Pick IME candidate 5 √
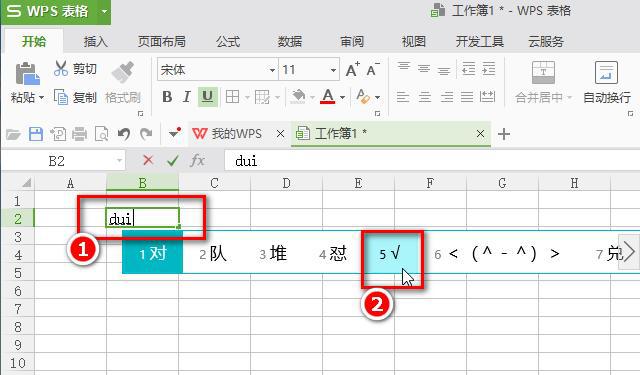640x375 pixels. (x=391, y=254)
